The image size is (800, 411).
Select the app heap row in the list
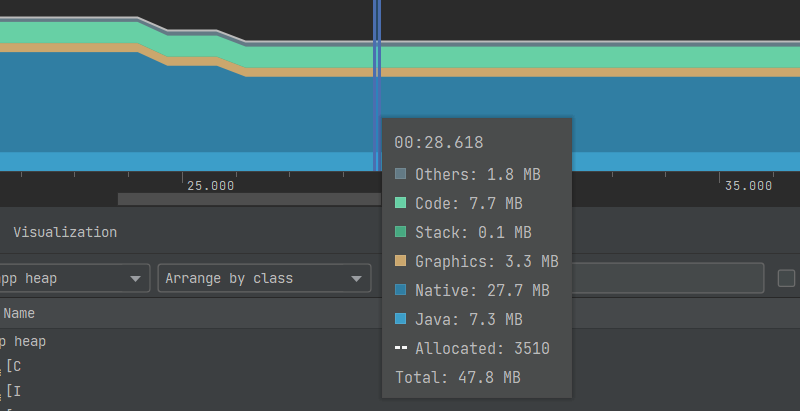[x=23, y=341]
